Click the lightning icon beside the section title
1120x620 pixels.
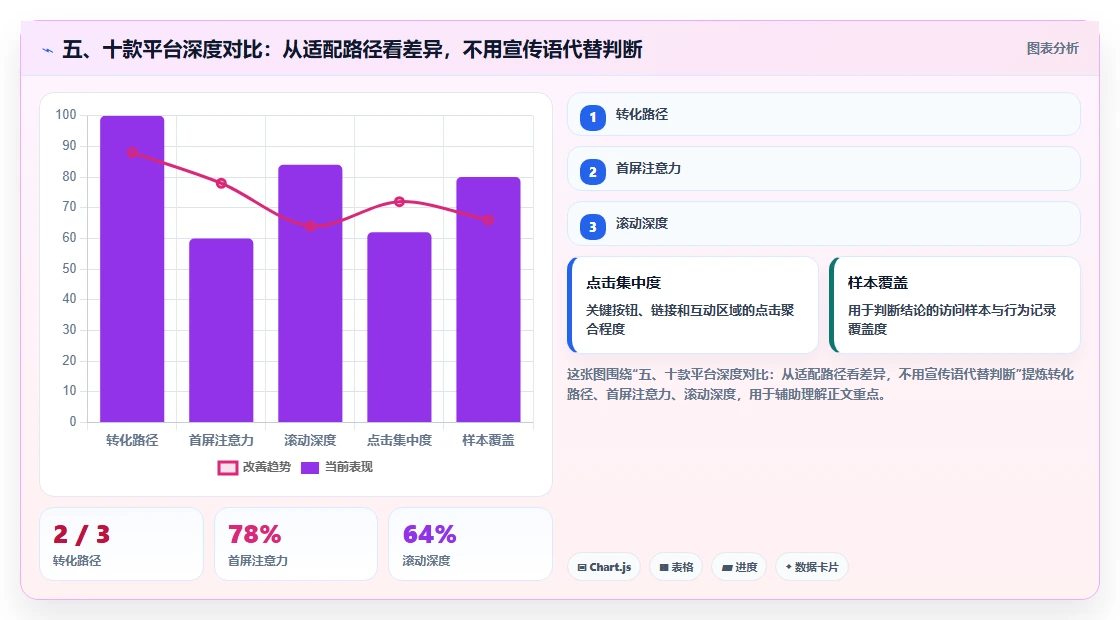[x=48, y=51]
